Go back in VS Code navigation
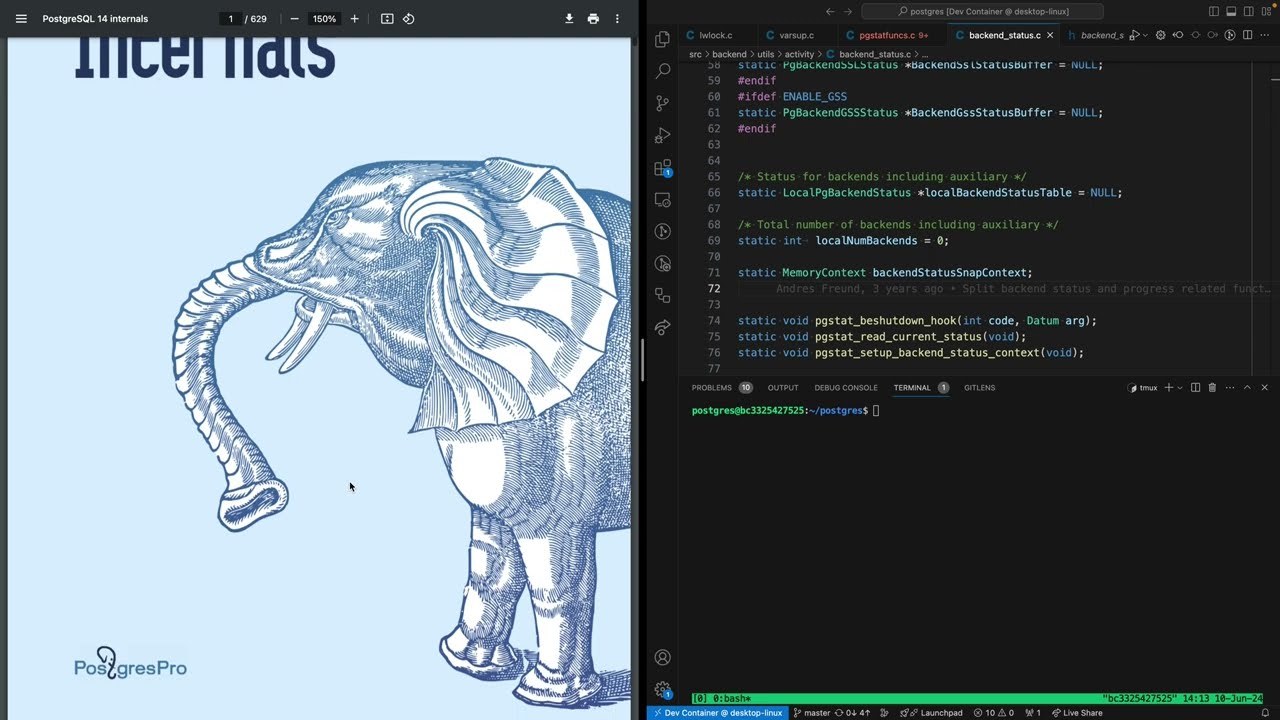The width and height of the screenshot is (1280, 720). (829, 11)
